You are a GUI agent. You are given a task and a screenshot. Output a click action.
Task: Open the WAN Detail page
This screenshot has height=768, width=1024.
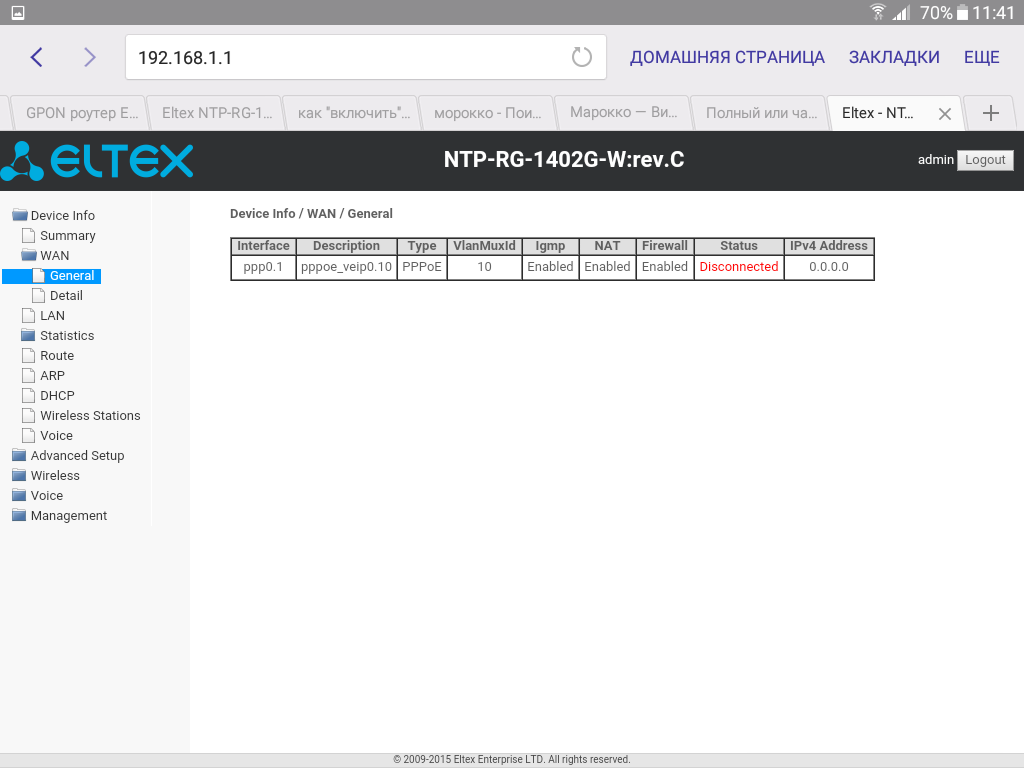click(x=66, y=295)
